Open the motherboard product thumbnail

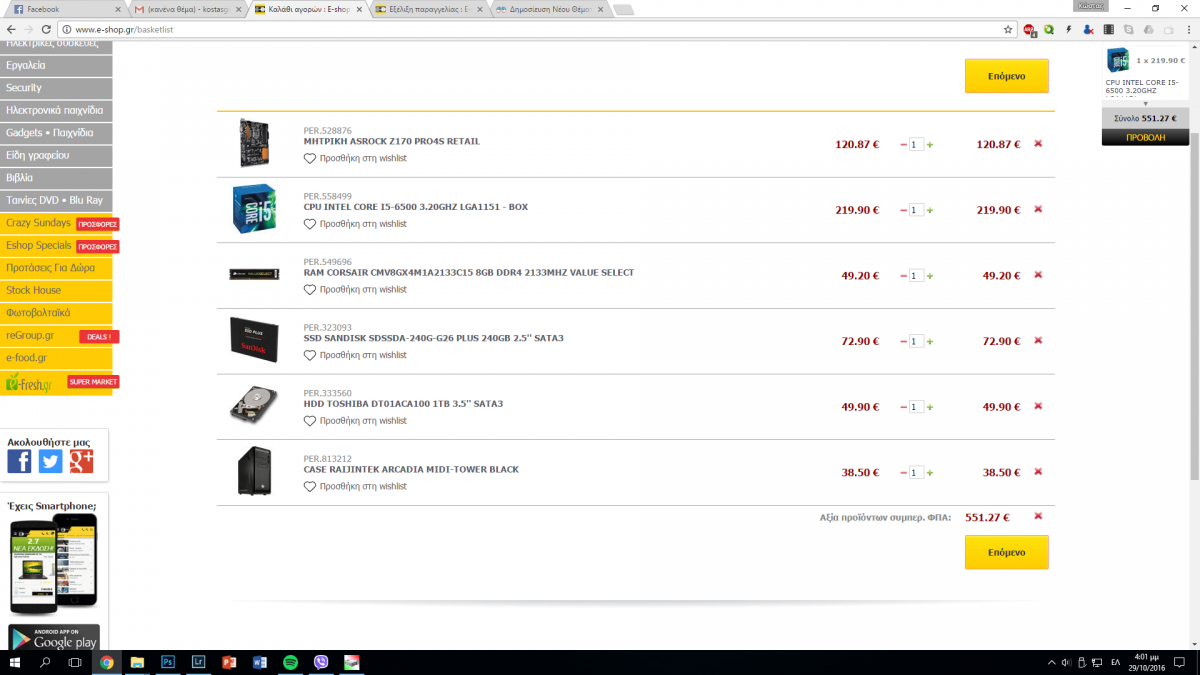255,143
